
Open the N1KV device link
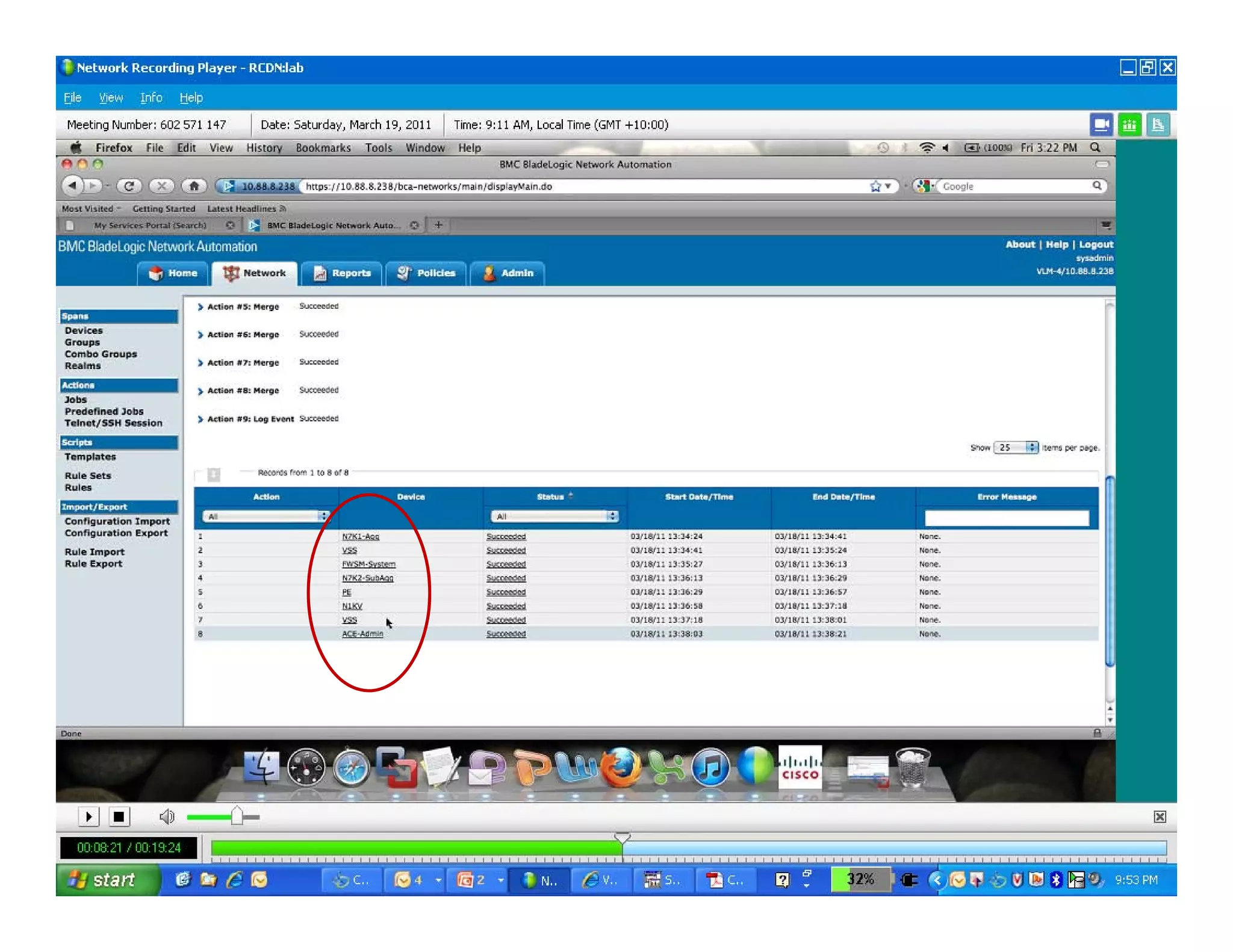(x=352, y=606)
